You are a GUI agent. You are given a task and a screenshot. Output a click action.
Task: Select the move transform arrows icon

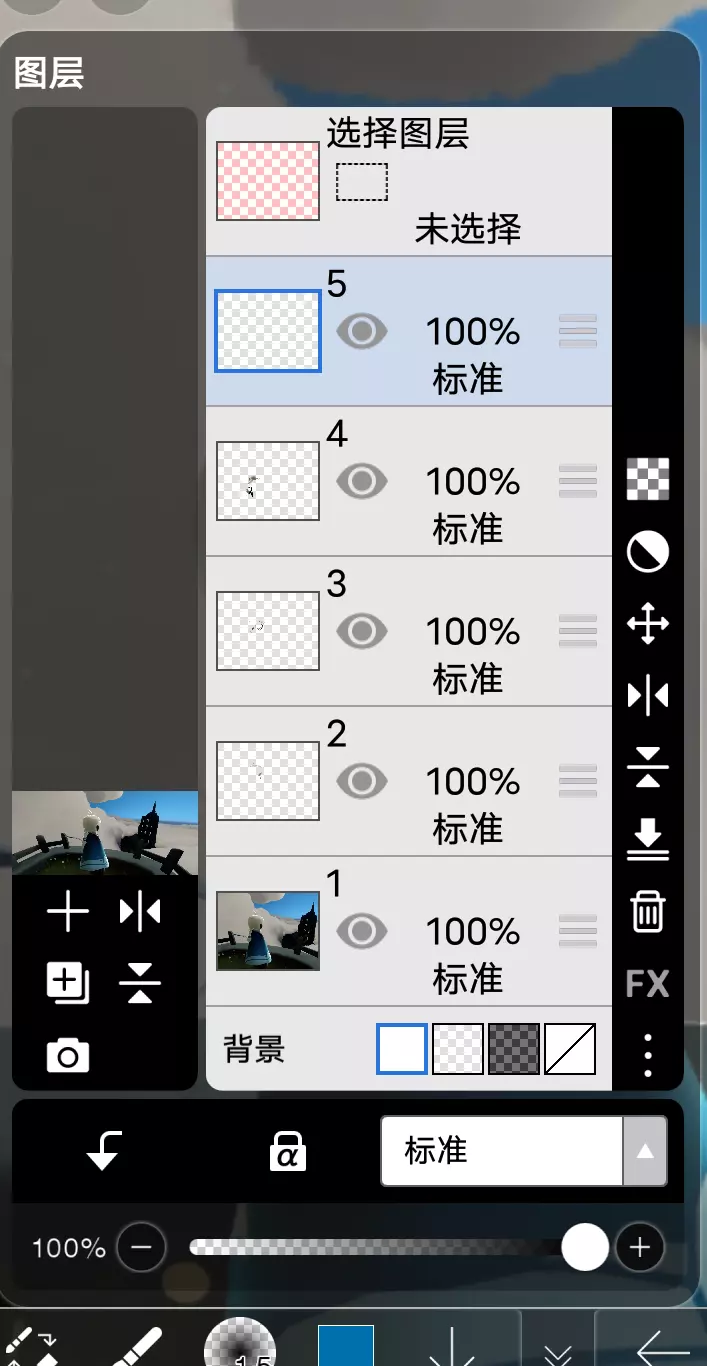tap(647, 624)
